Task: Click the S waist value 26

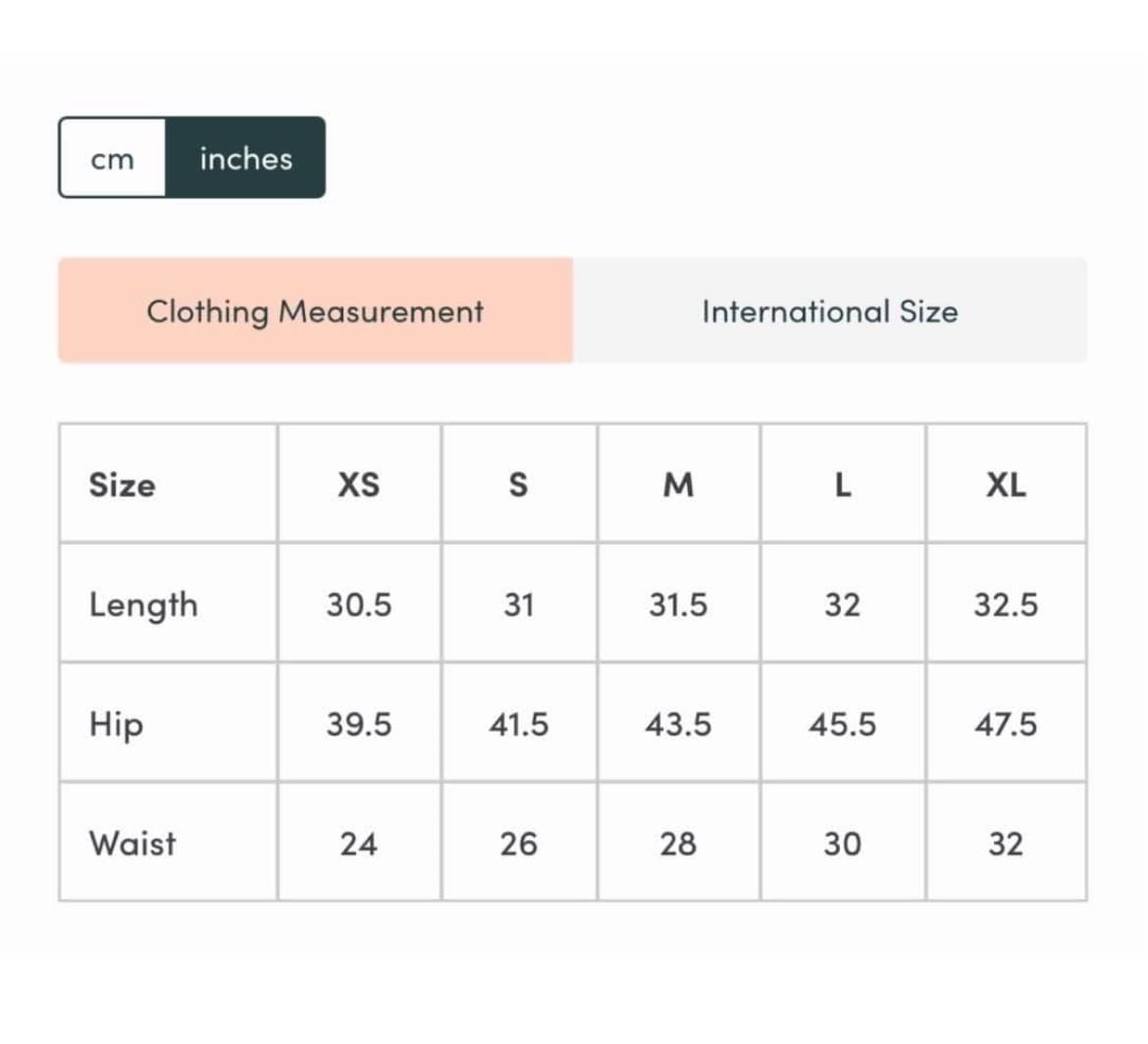Action: pos(518,844)
